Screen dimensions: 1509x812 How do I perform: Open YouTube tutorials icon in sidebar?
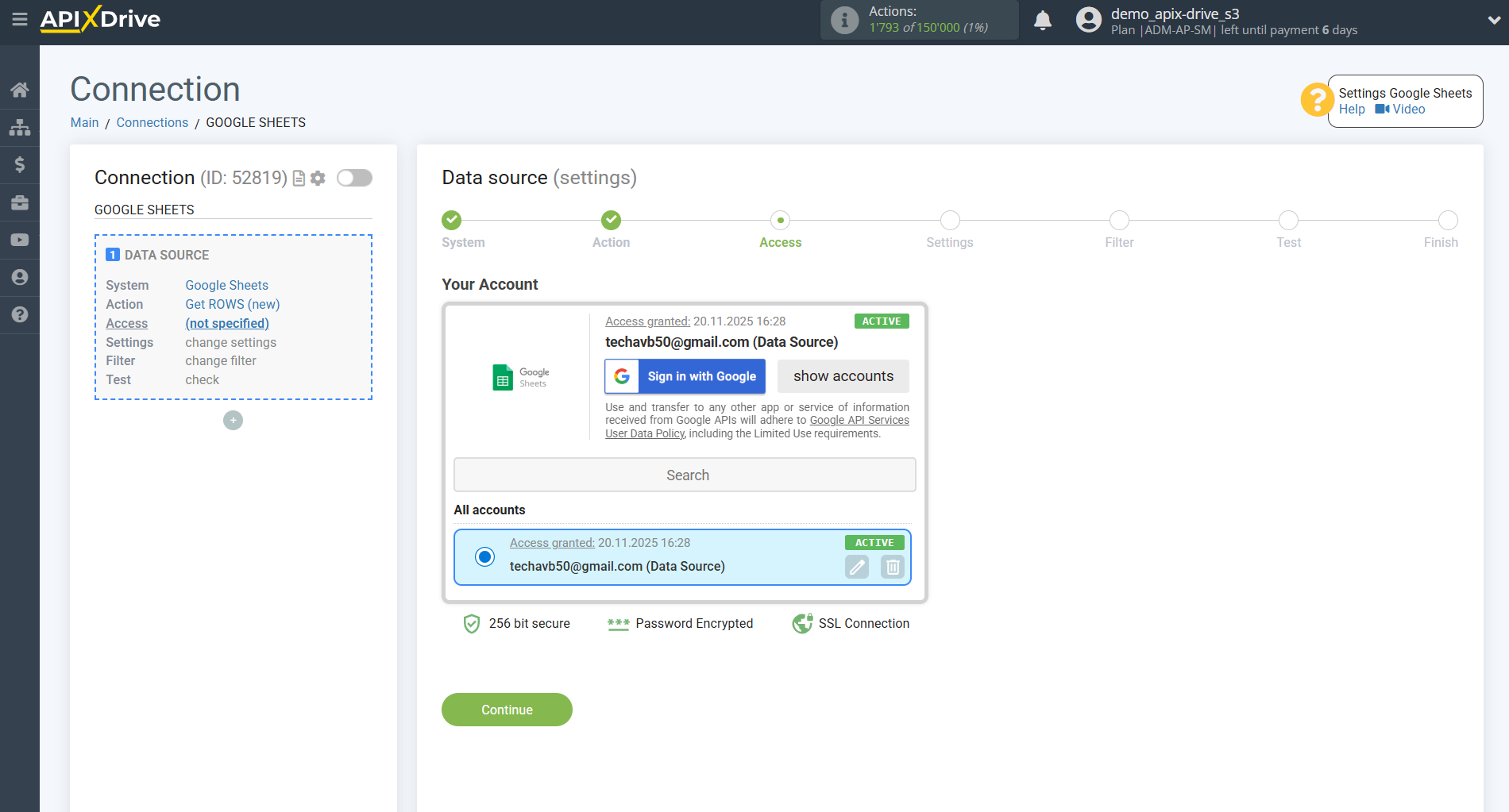[20, 239]
